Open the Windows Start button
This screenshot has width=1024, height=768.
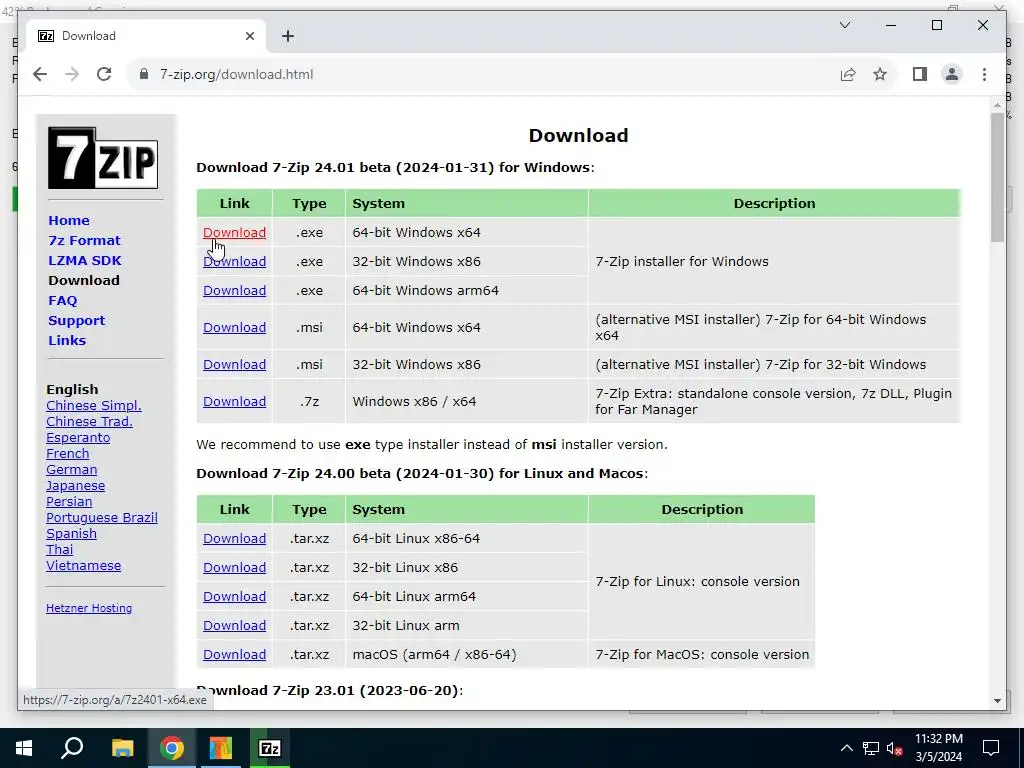[24, 748]
